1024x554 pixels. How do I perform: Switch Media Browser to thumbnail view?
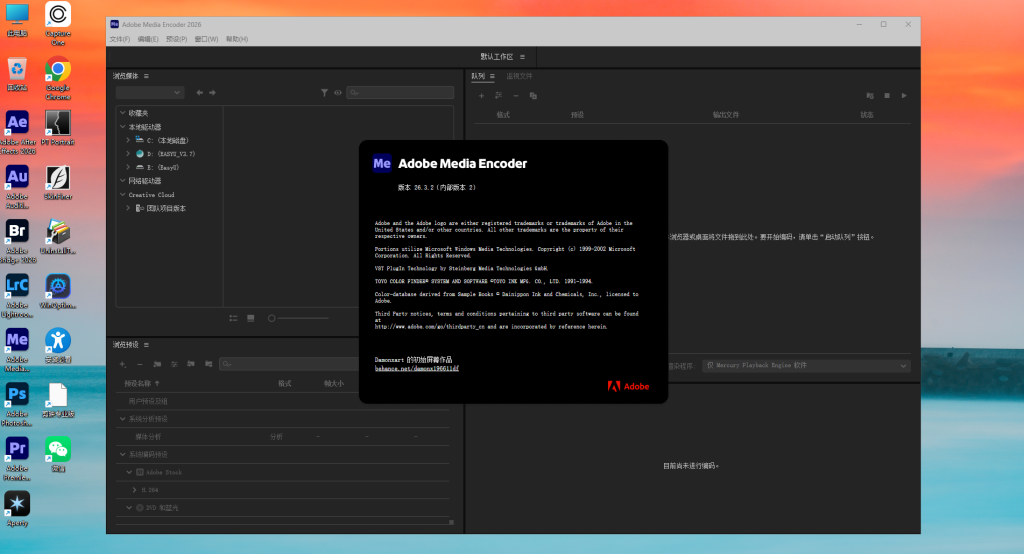[x=251, y=318]
